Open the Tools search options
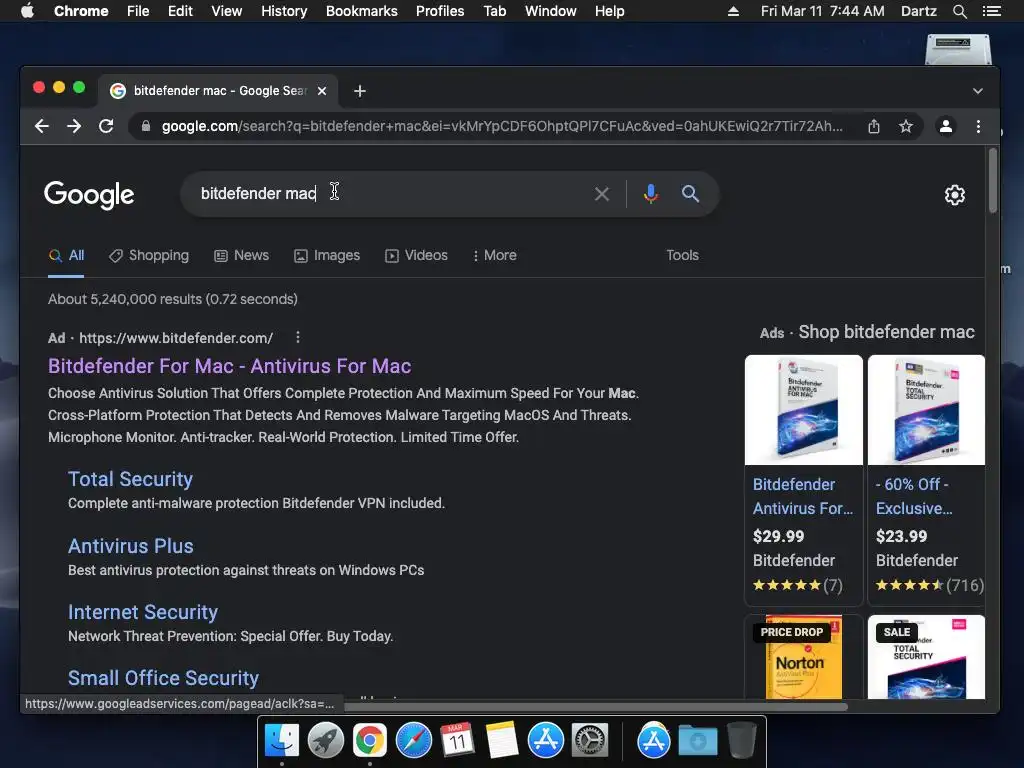Screen dimensions: 1024x768 click(682, 255)
